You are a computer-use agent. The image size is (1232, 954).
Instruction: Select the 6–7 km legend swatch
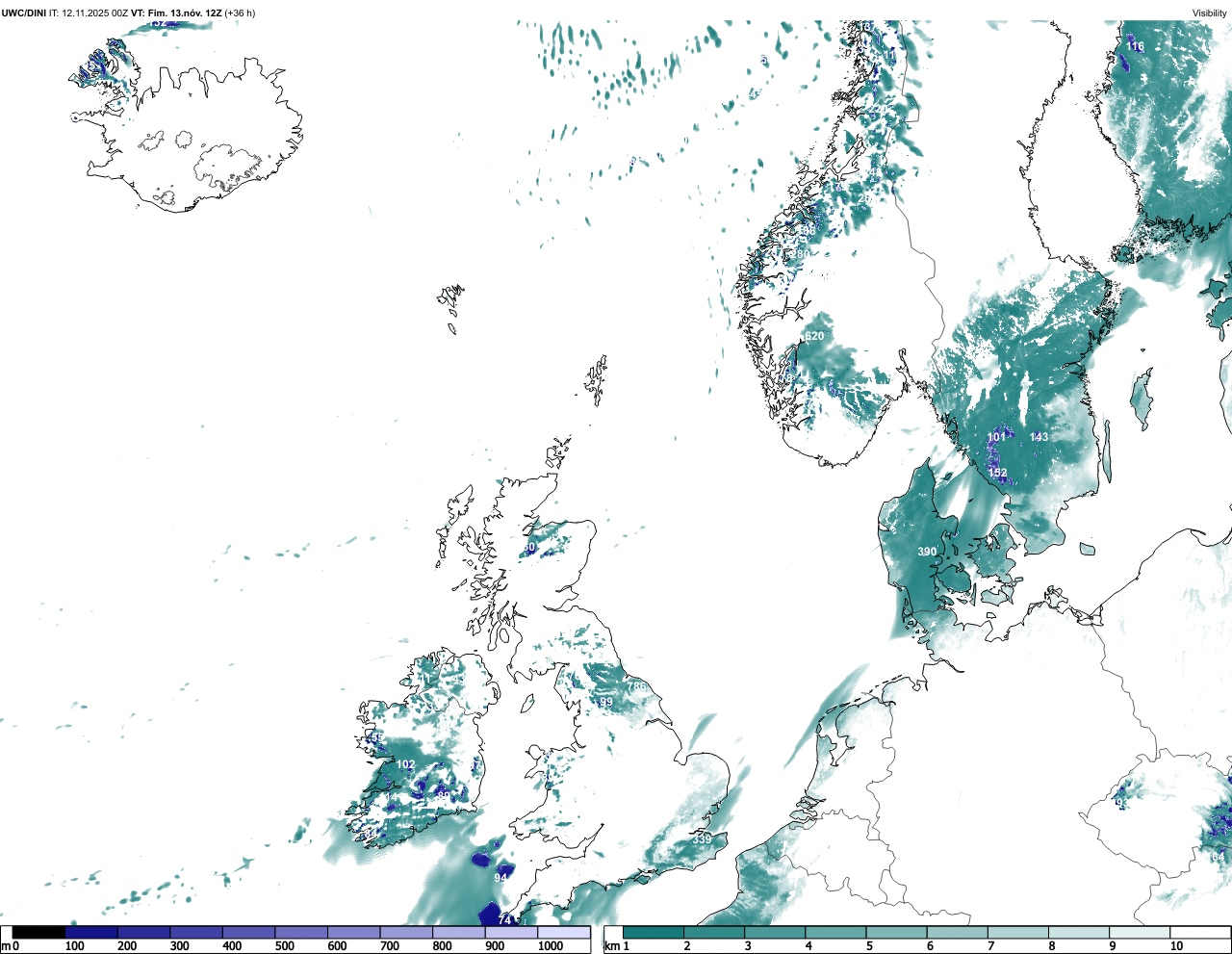pyautogui.click(x=958, y=932)
